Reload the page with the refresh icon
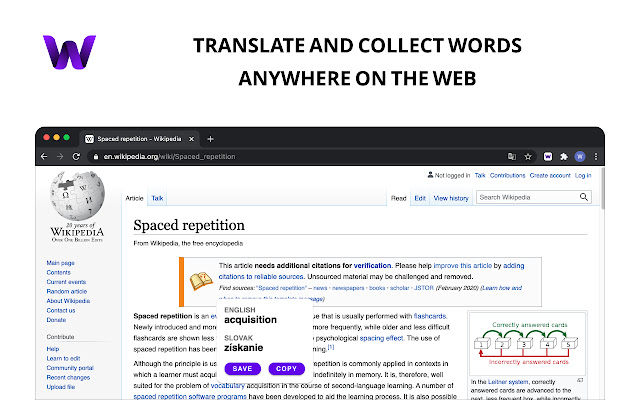The image size is (640, 400). 76,156
